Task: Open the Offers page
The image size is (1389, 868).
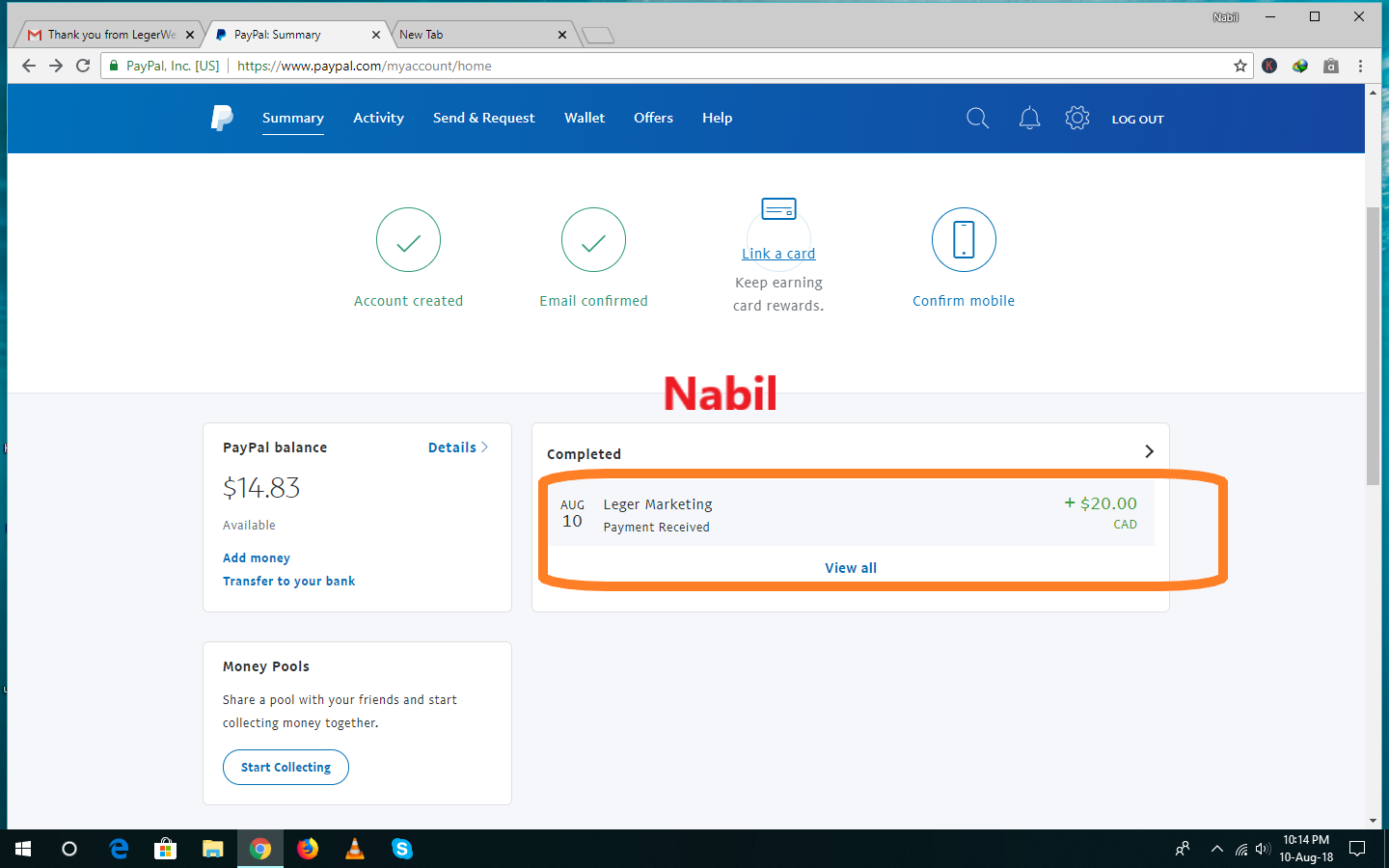Action: pos(653,118)
